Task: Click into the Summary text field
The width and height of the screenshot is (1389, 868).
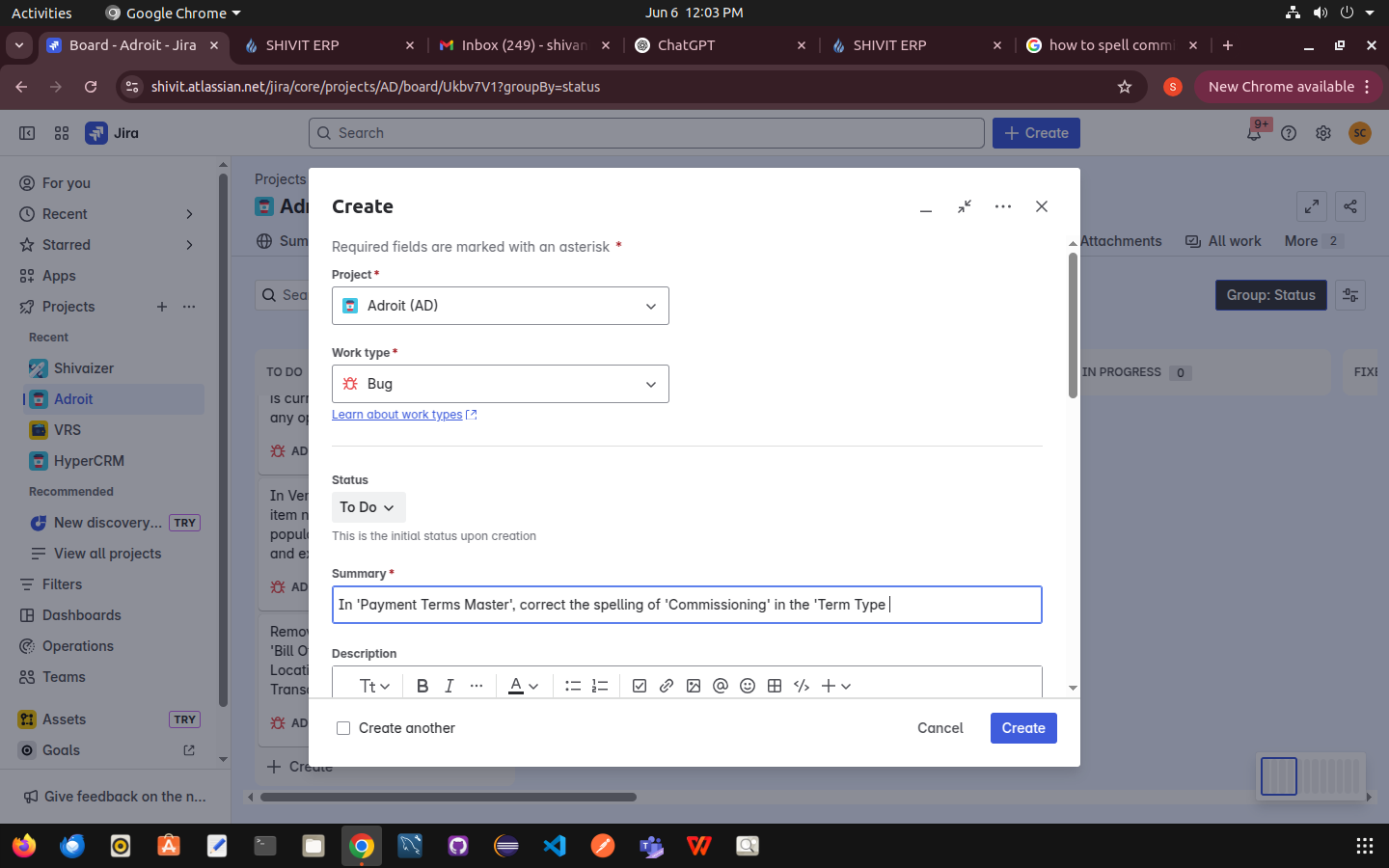Action: click(687, 605)
